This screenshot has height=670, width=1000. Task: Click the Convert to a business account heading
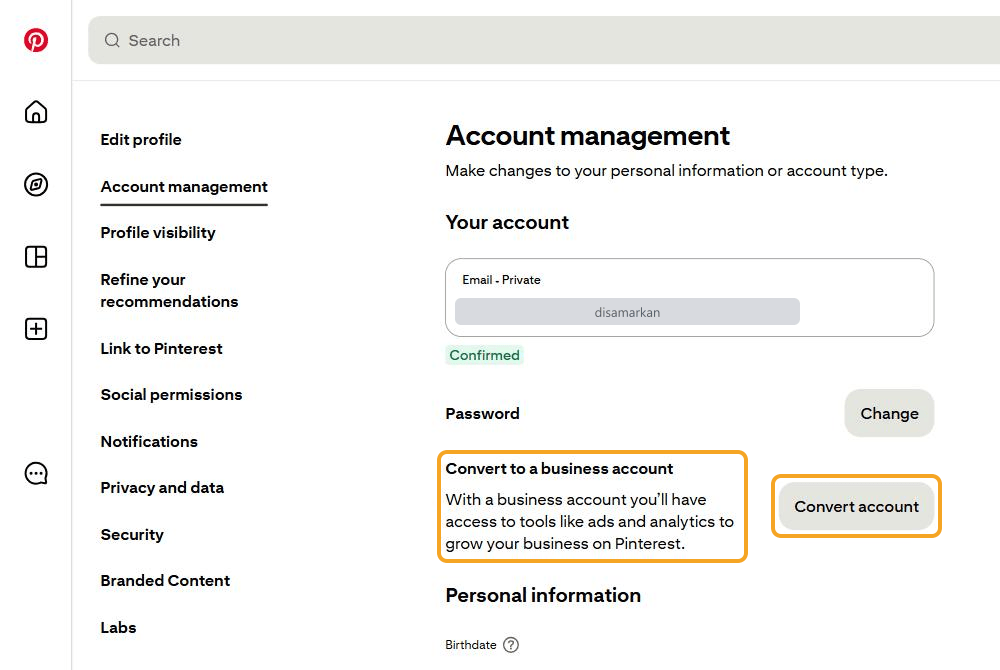559,469
